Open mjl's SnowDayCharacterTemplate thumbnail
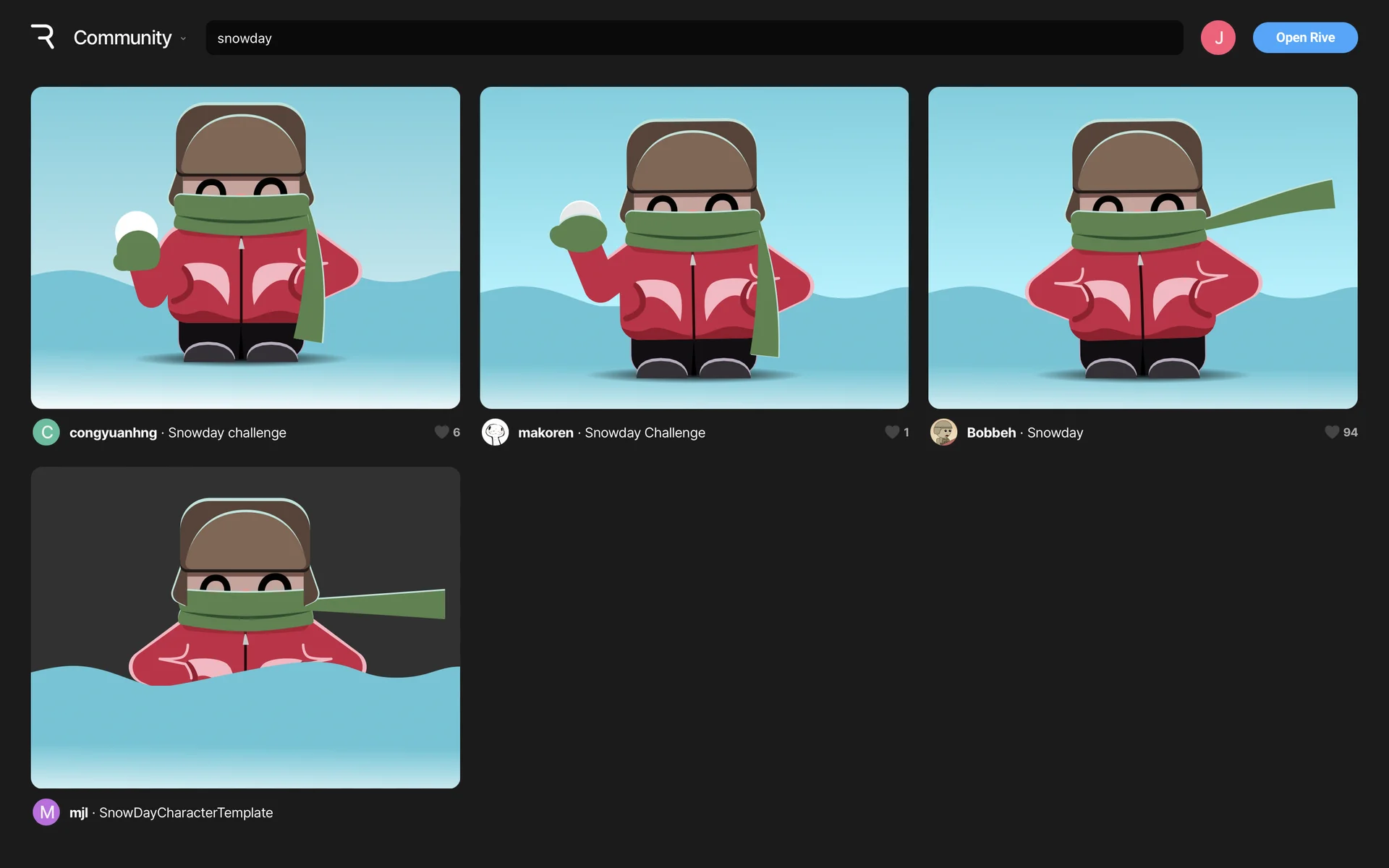Image resolution: width=1389 pixels, height=868 pixels. click(x=245, y=627)
